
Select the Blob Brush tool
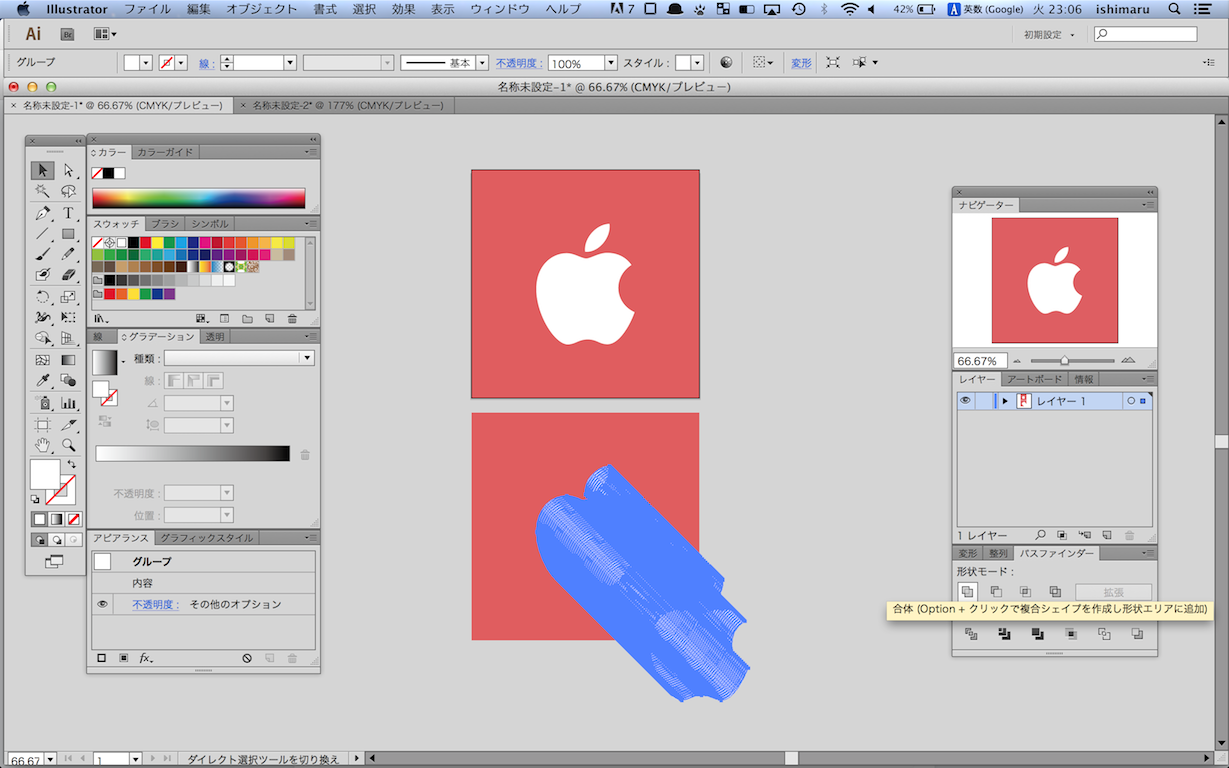click(x=43, y=274)
